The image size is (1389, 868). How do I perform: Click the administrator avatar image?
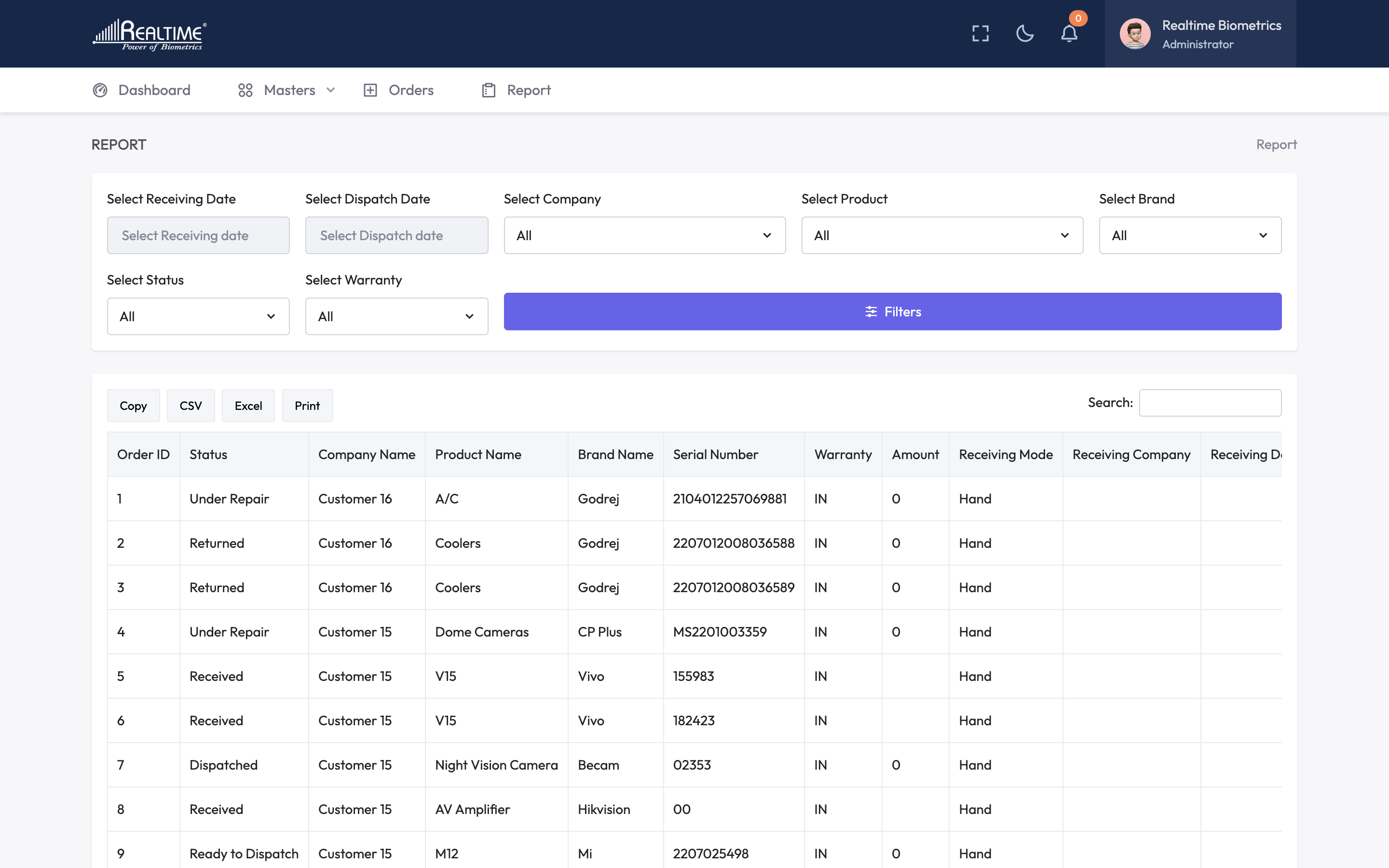(x=1135, y=34)
